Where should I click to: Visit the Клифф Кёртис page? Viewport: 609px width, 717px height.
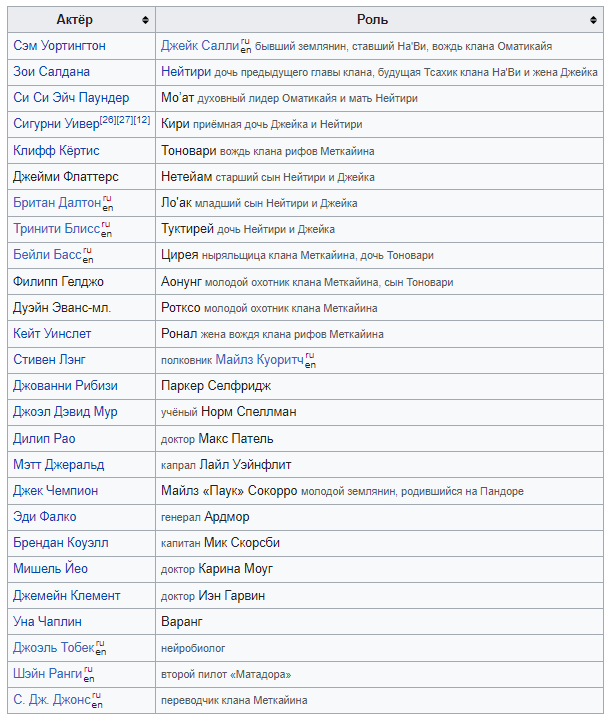(56, 150)
